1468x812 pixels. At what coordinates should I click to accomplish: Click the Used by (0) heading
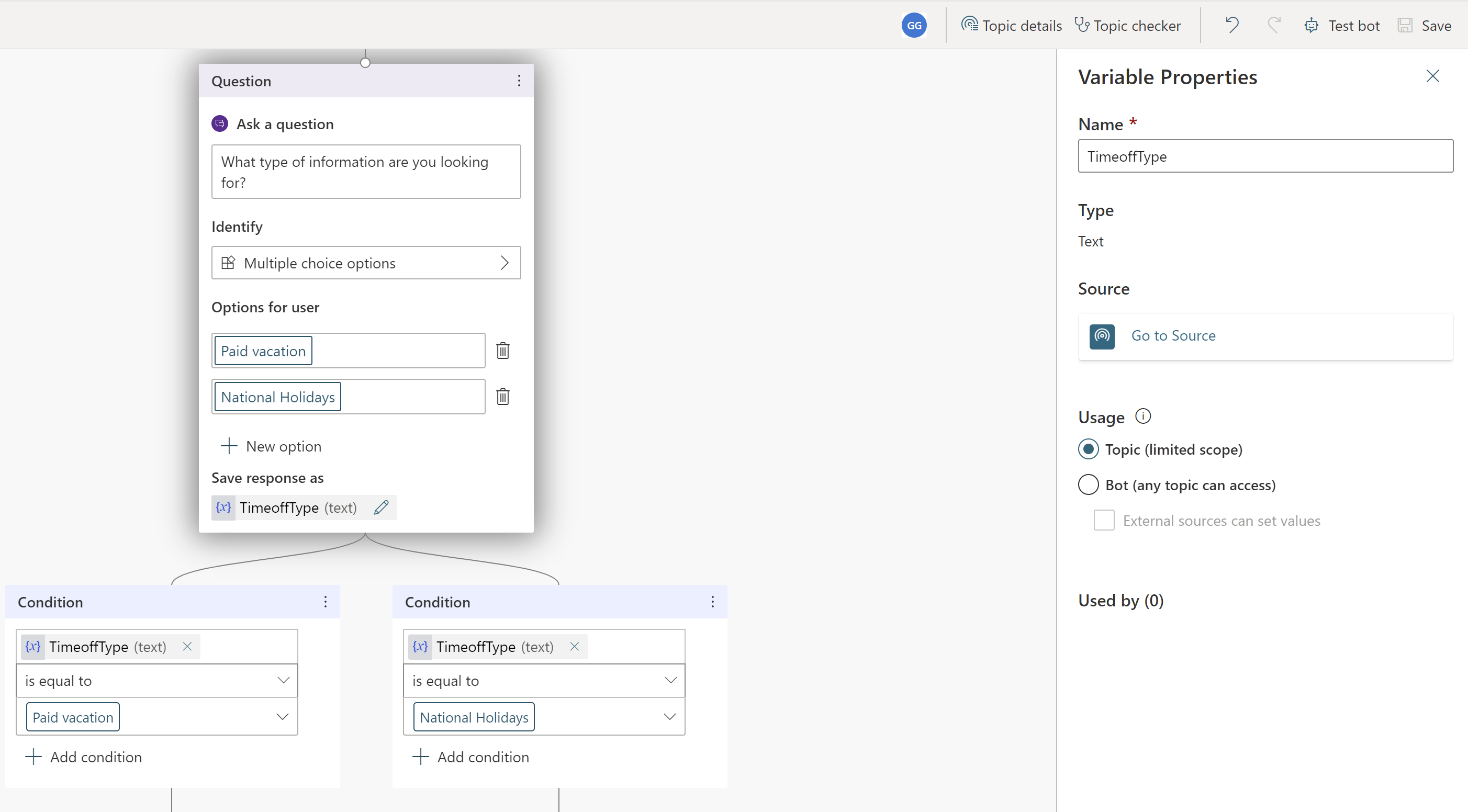click(1120, 600)
